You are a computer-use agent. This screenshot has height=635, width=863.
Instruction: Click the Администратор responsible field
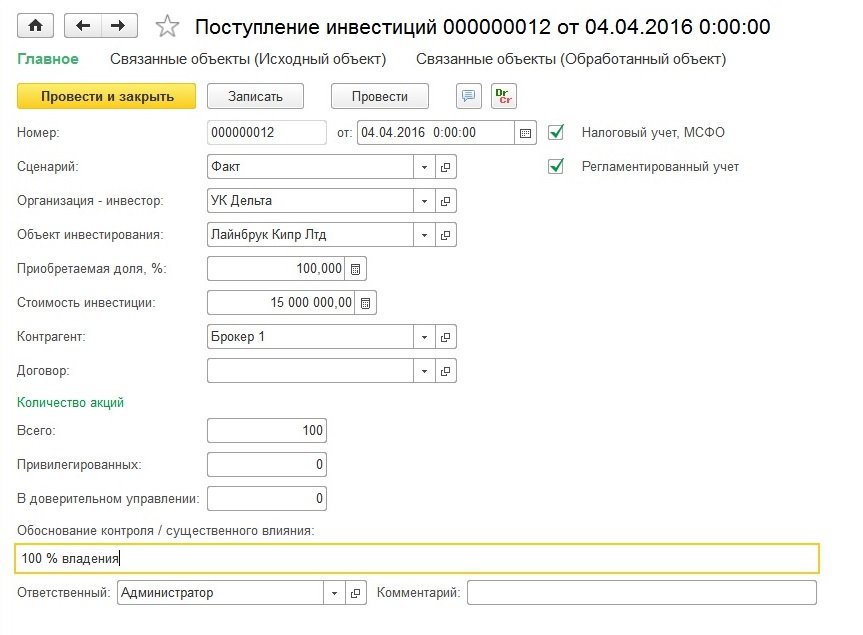(221, 593)
